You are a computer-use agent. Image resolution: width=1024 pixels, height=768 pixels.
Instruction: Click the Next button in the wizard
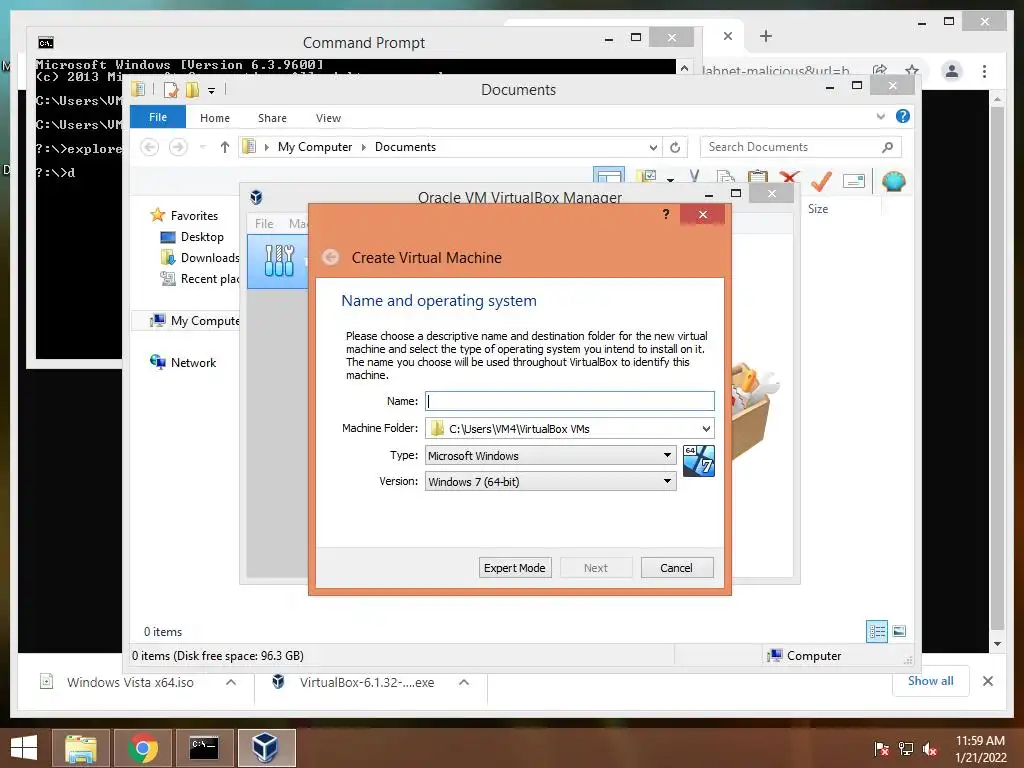pyautogui.click(x=596, y=568)
